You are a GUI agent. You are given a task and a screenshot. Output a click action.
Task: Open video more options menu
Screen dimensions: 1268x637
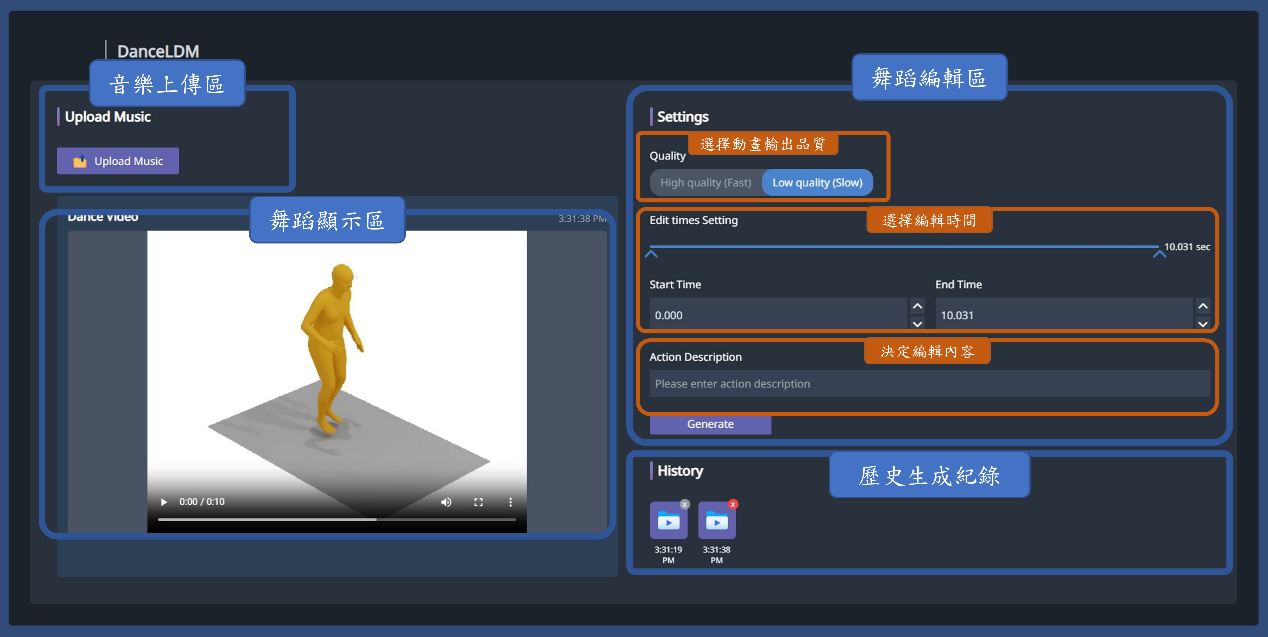[510, 502]
